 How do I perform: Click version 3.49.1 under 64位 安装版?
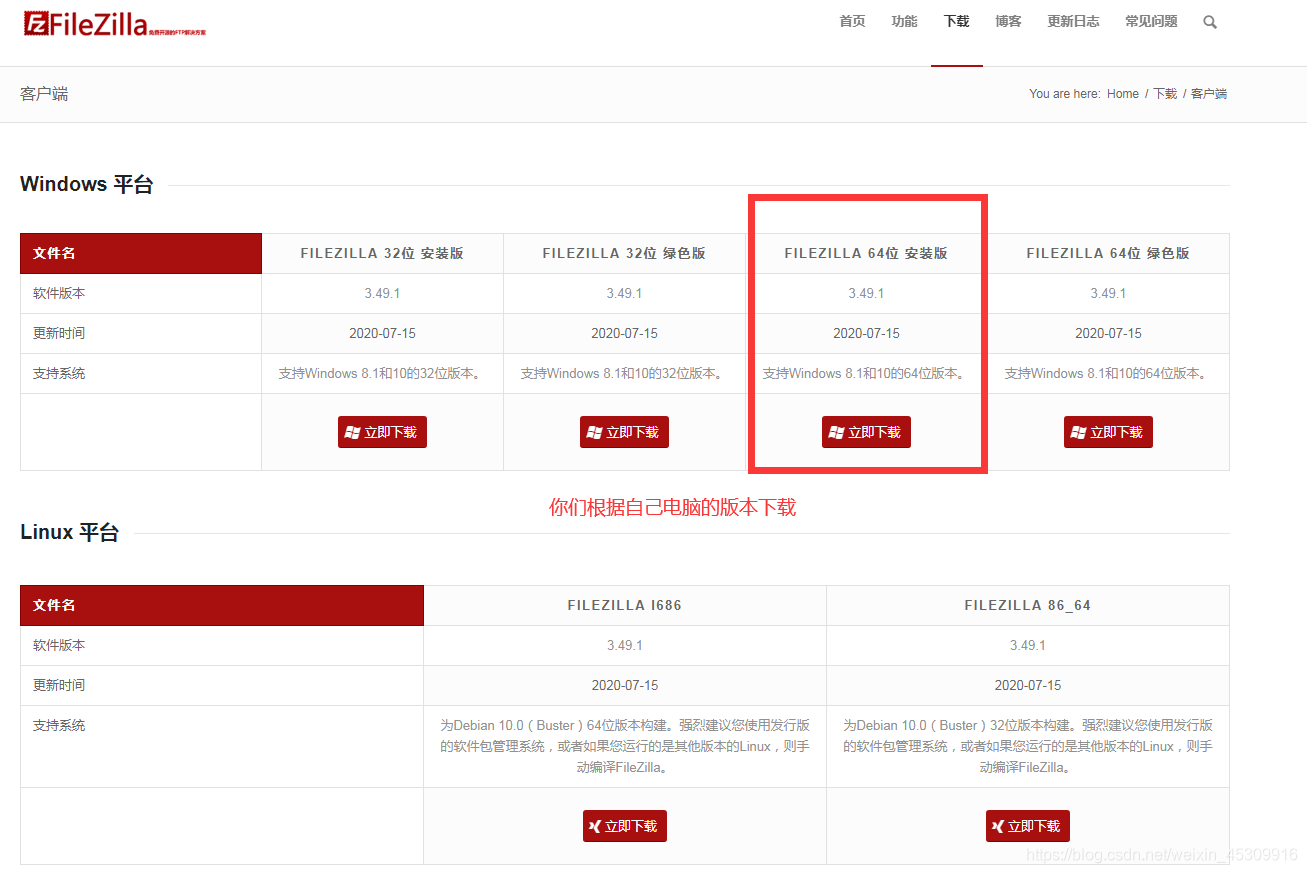[x=866, y=293]
